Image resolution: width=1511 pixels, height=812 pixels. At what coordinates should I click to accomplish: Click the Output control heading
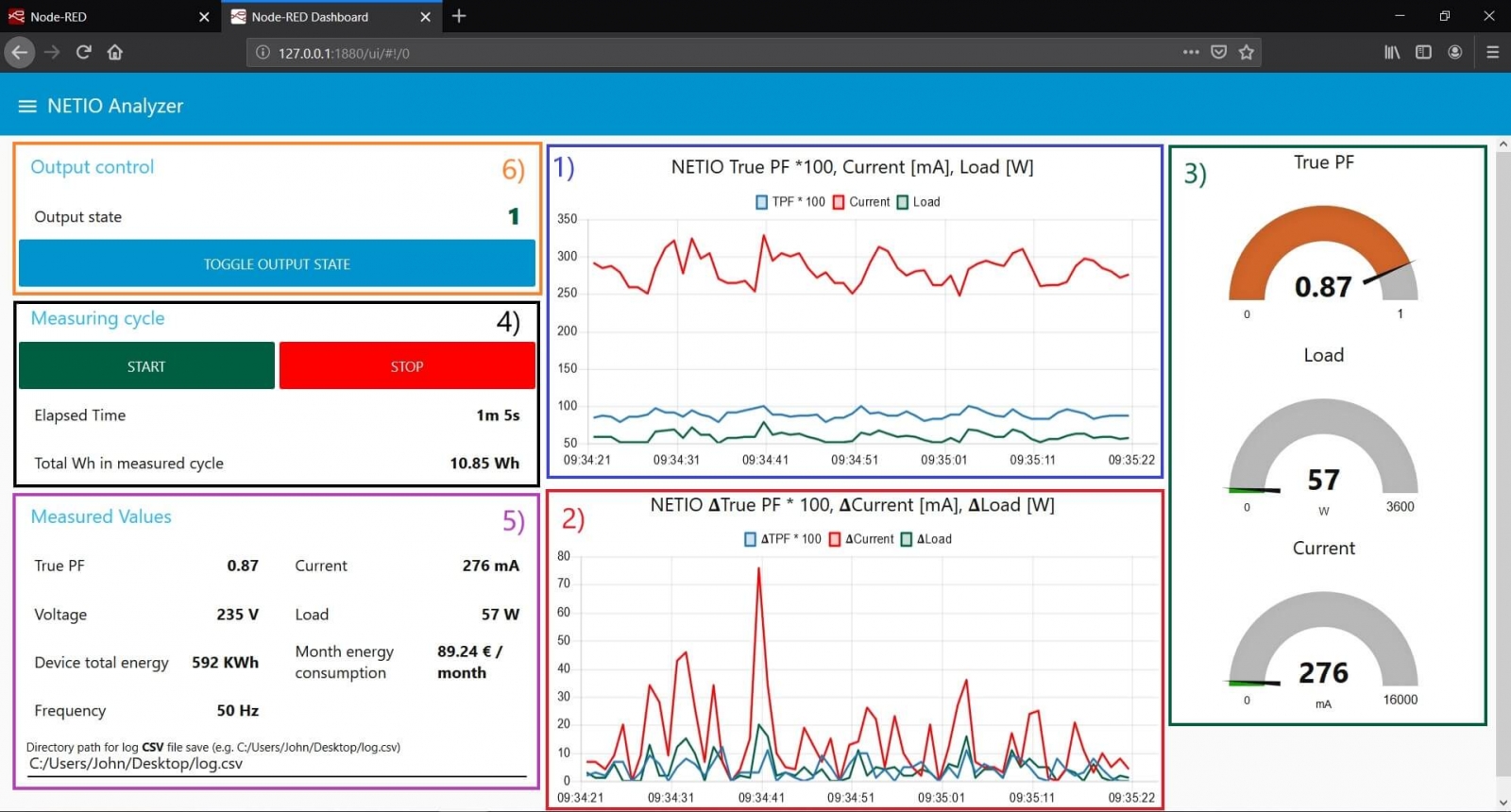[x=92, y=167]
